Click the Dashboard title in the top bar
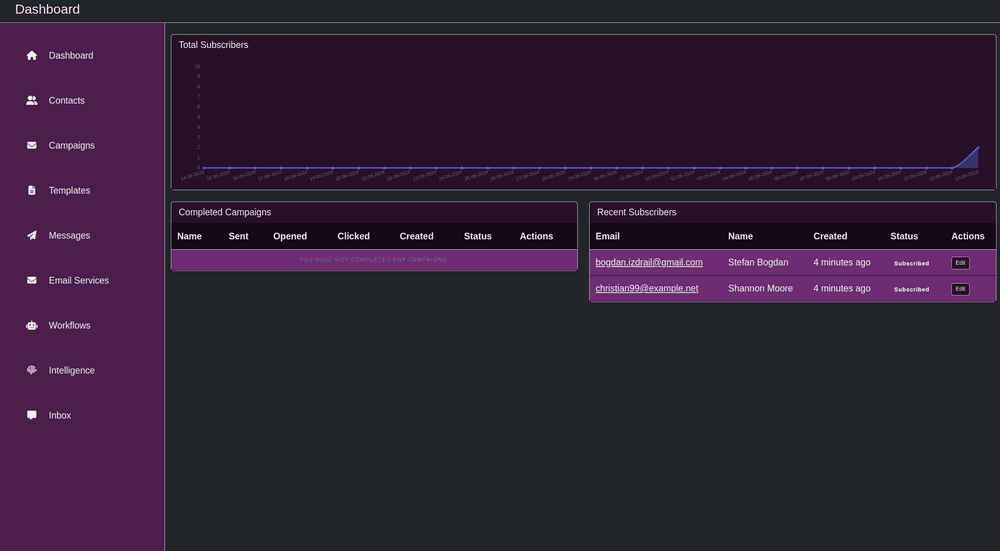Screen dimensions: 1000x551 coord(47,10)
